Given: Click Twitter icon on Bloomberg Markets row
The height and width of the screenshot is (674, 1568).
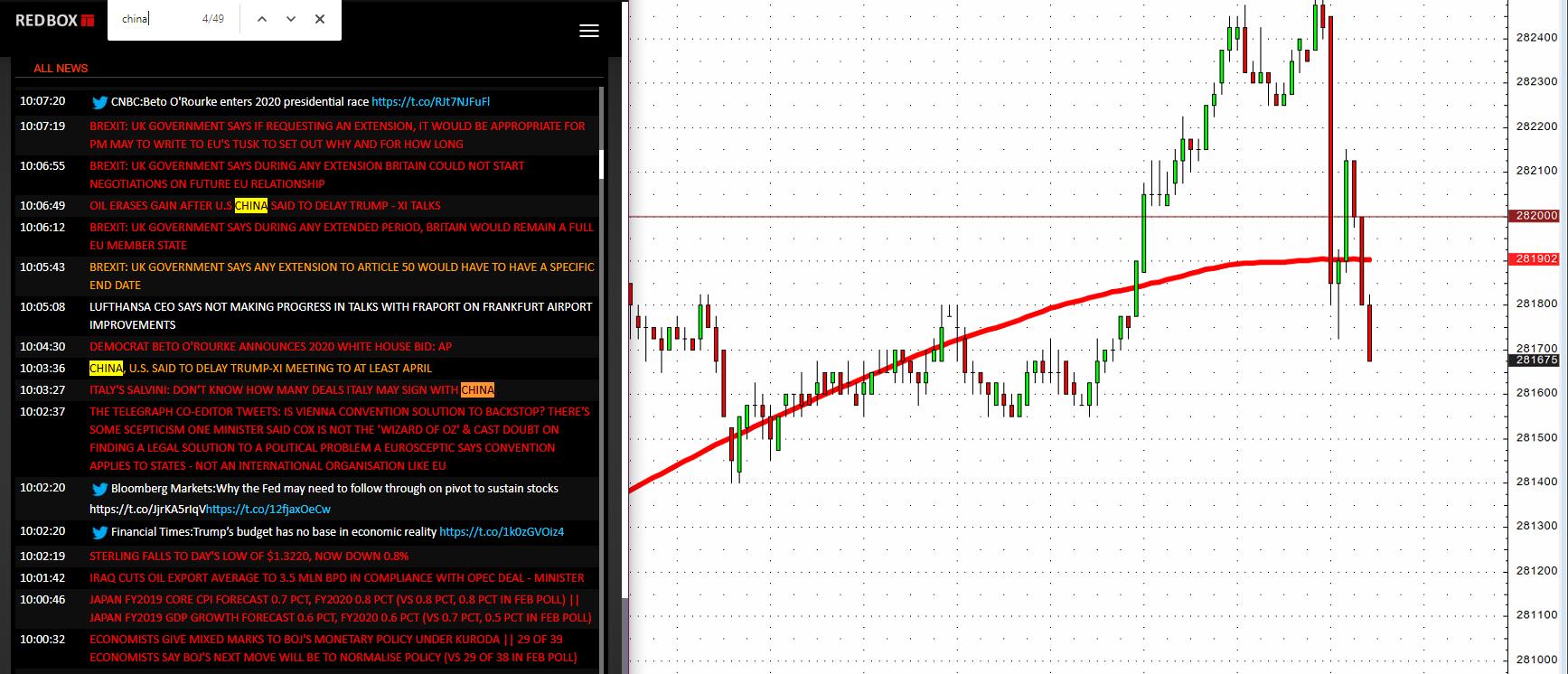Looking at the screenshot, I should [x=99, y=489].
